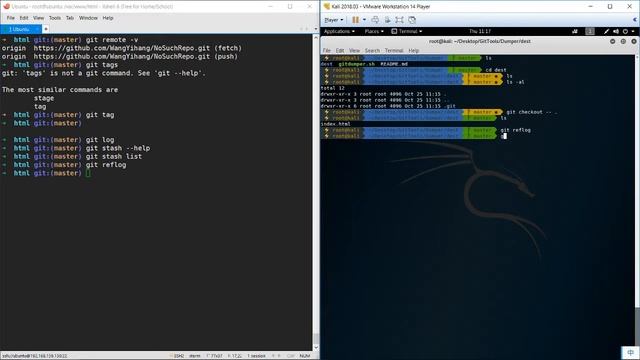
Task: Click the Kali pen/recorder icon in top bar
Action: point(607,31)
